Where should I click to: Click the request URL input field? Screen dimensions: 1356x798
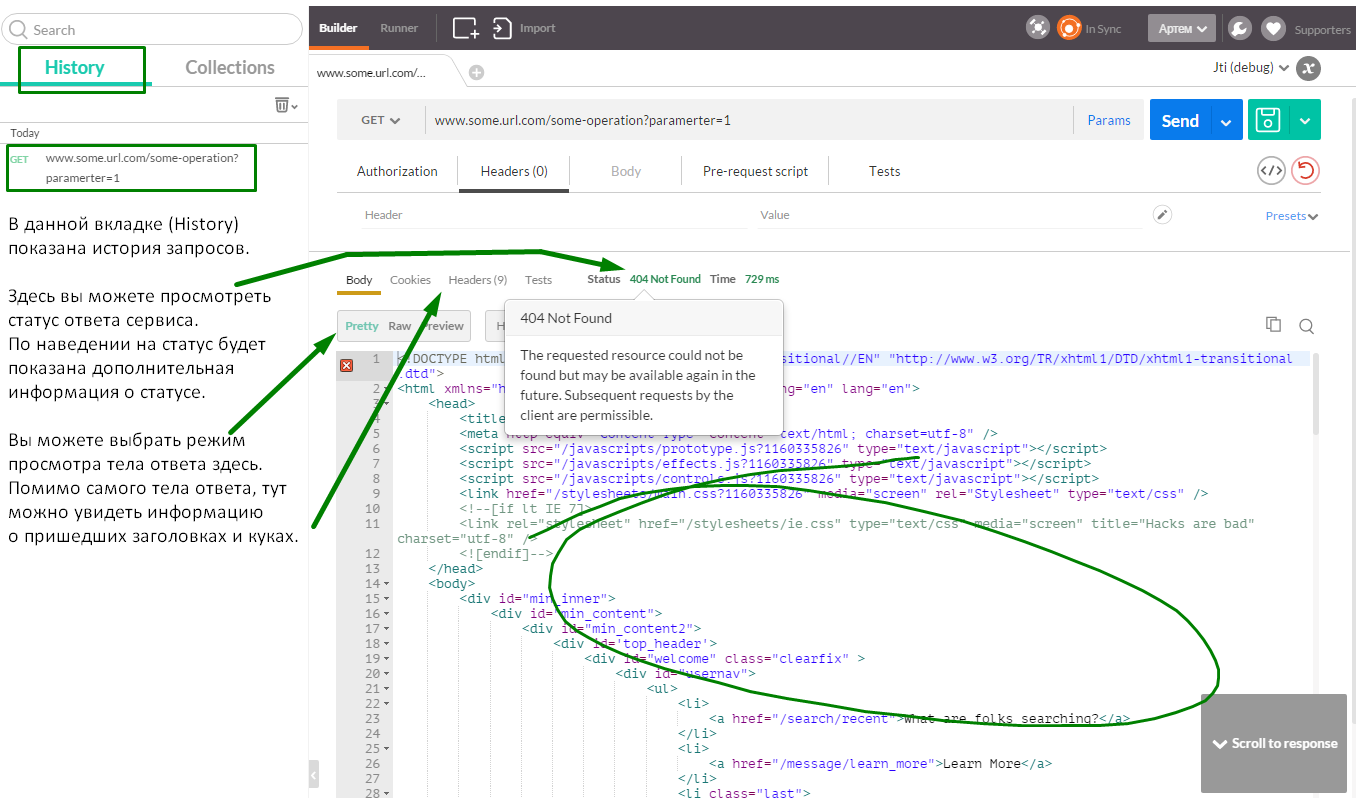tap(749, 120)
